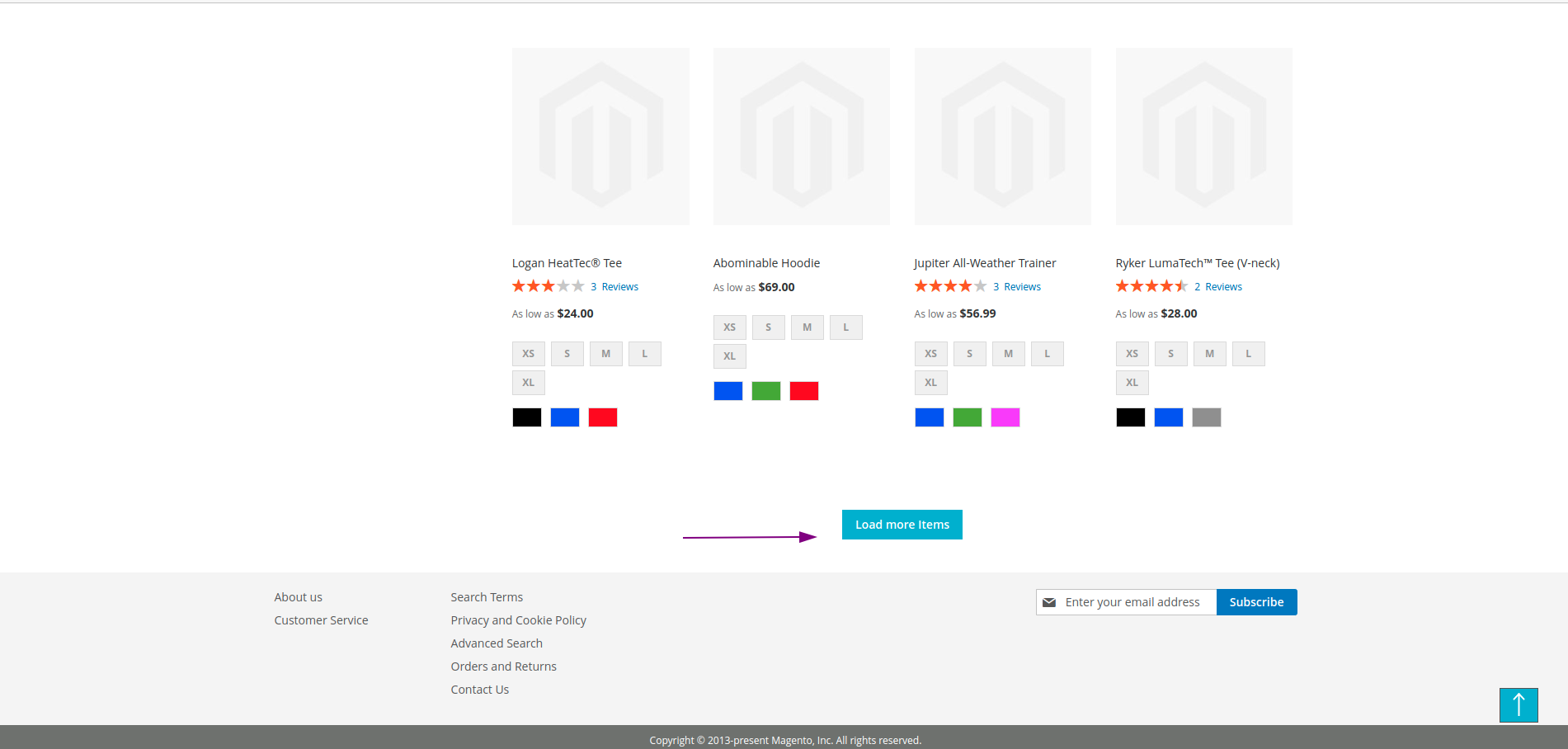Viewport: 1568px width, 749px height.
Task: Pick black color for Ryker LumaTech Tee
Action: point(1131,417)
